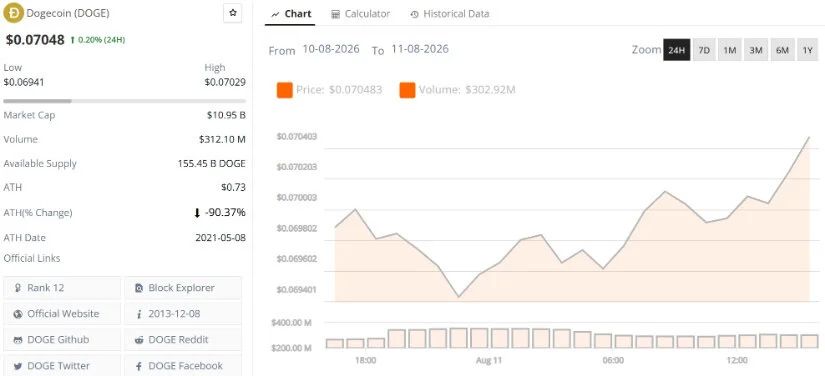Click the green up-arrow 0.20% (24H) indicator

coord(97,39)
